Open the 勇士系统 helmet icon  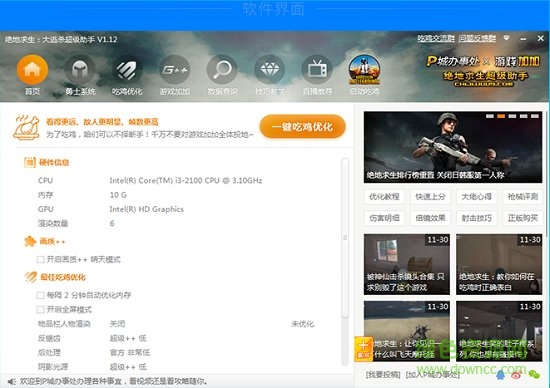coord(80,70)
